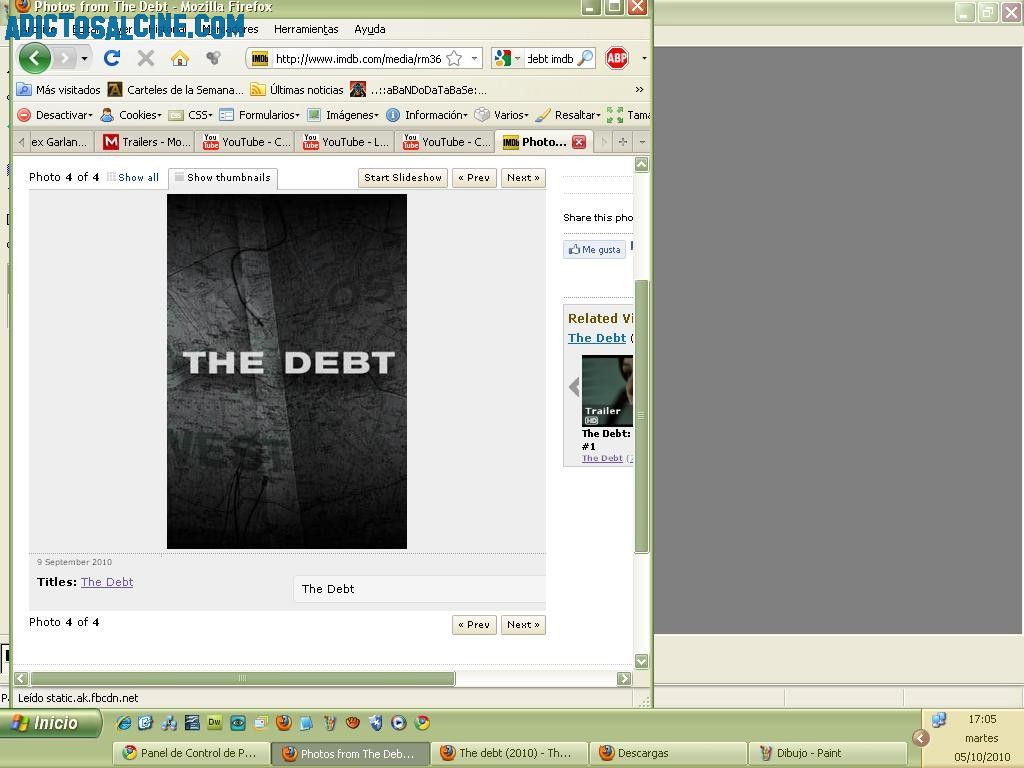Switch to the 'Trailers - Mo...' tab
1024x768 pixels.
148,142
